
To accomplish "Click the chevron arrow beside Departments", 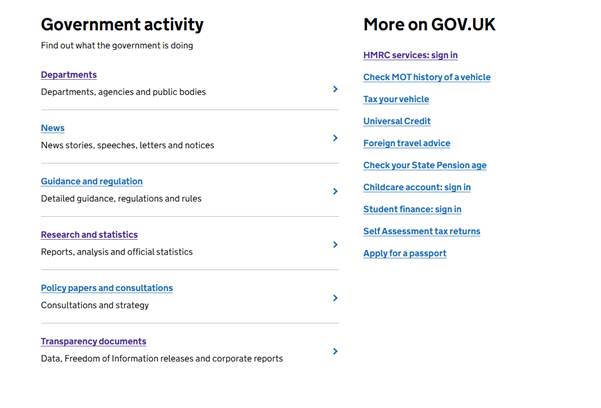I will tap(335, 89).
